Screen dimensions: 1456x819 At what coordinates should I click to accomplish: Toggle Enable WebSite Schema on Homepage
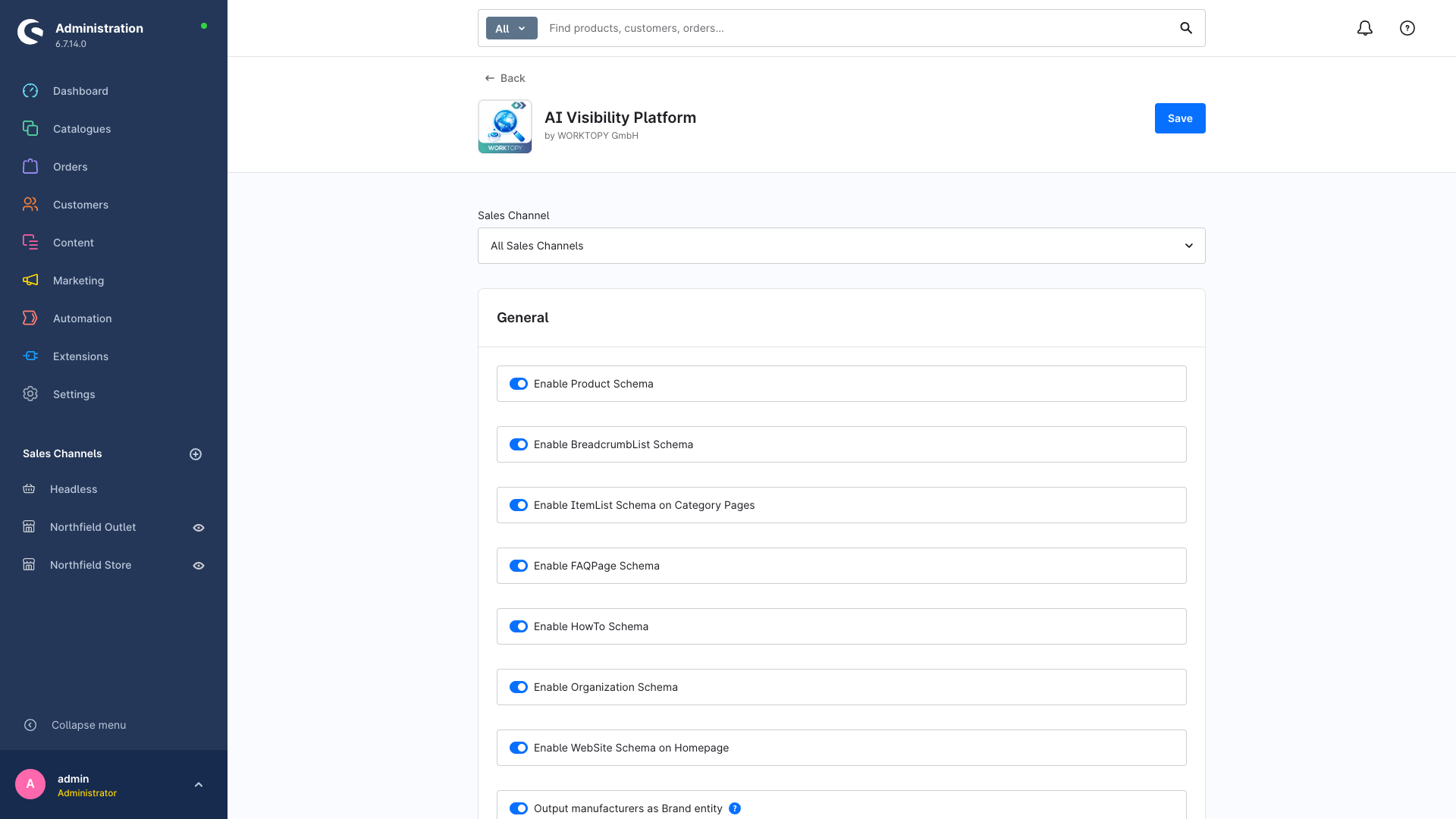[x=519, y=748]
